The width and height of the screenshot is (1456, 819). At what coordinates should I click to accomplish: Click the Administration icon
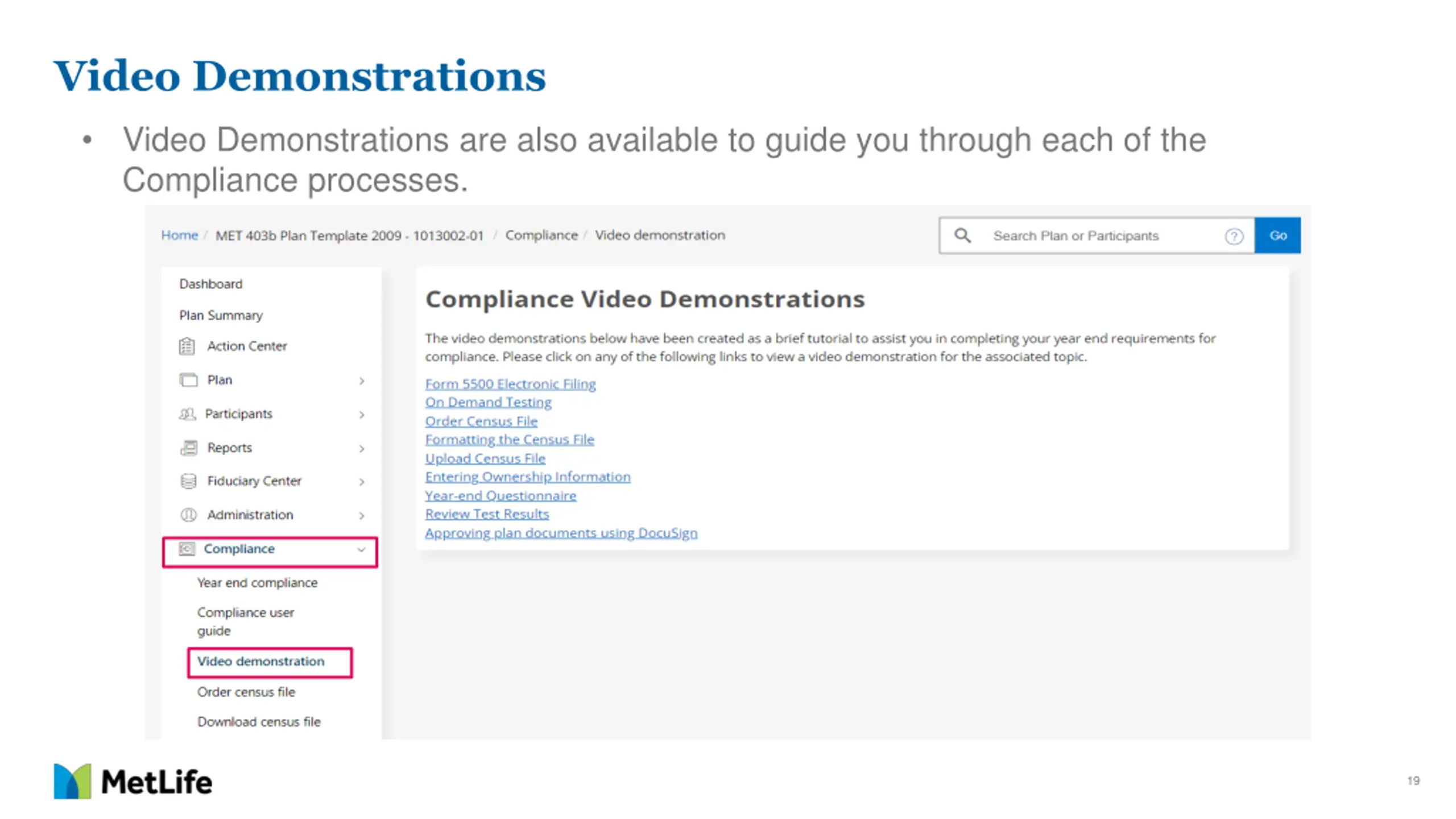[x=188, y=515]
